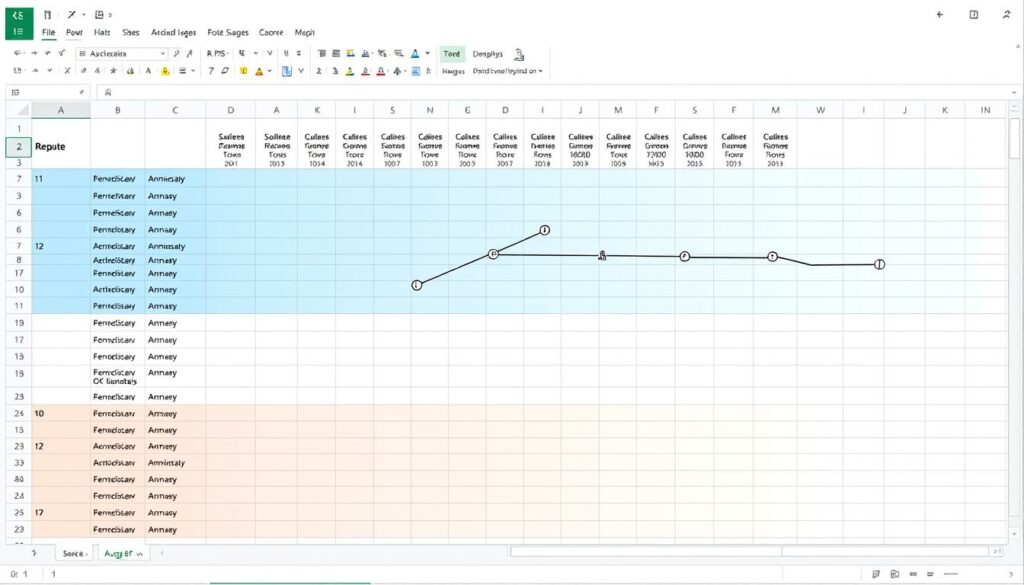Open the Moph ribbon tab
The width and height of the screenshot is (1024, 585).
pos(304,32)
